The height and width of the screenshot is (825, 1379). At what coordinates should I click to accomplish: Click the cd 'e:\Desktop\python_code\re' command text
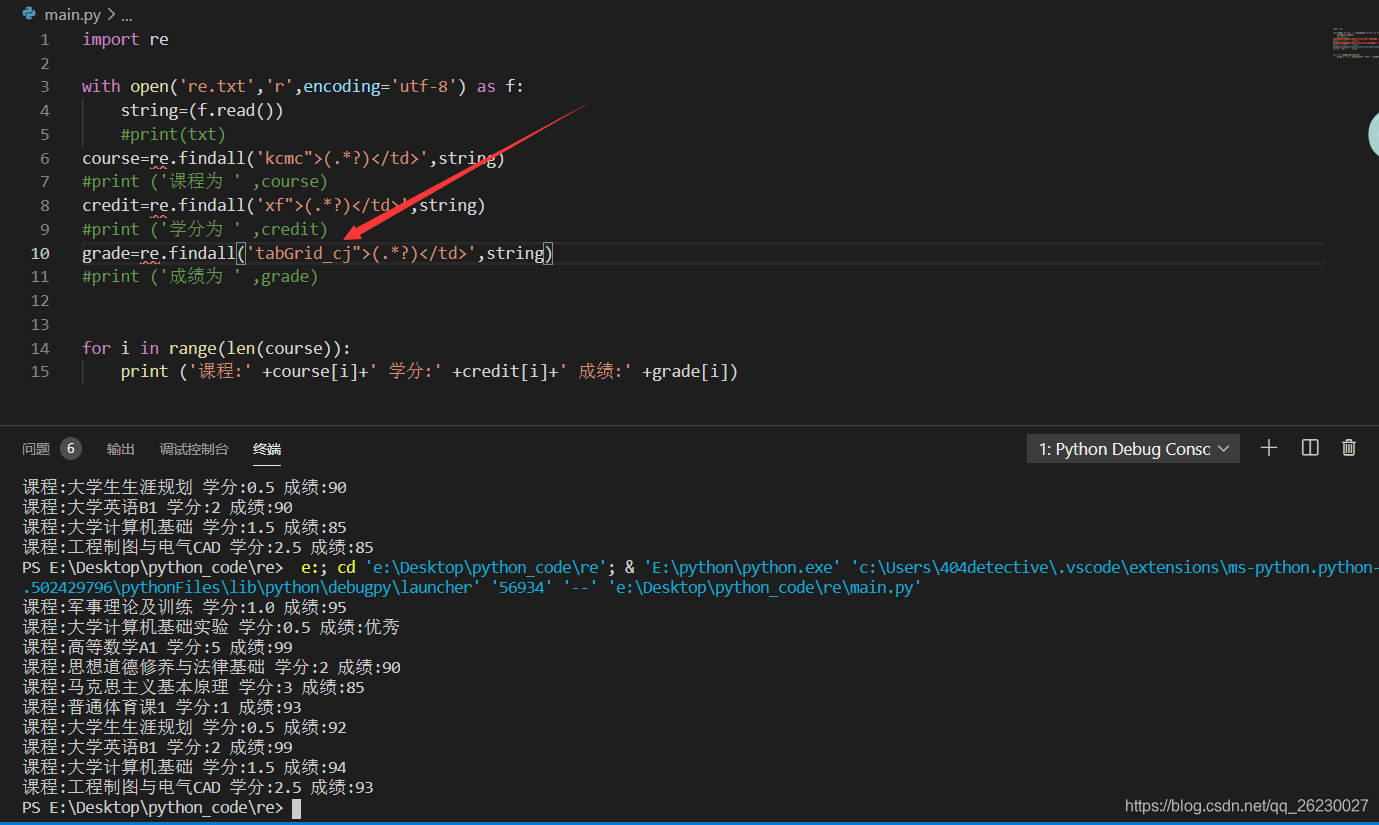476,567
